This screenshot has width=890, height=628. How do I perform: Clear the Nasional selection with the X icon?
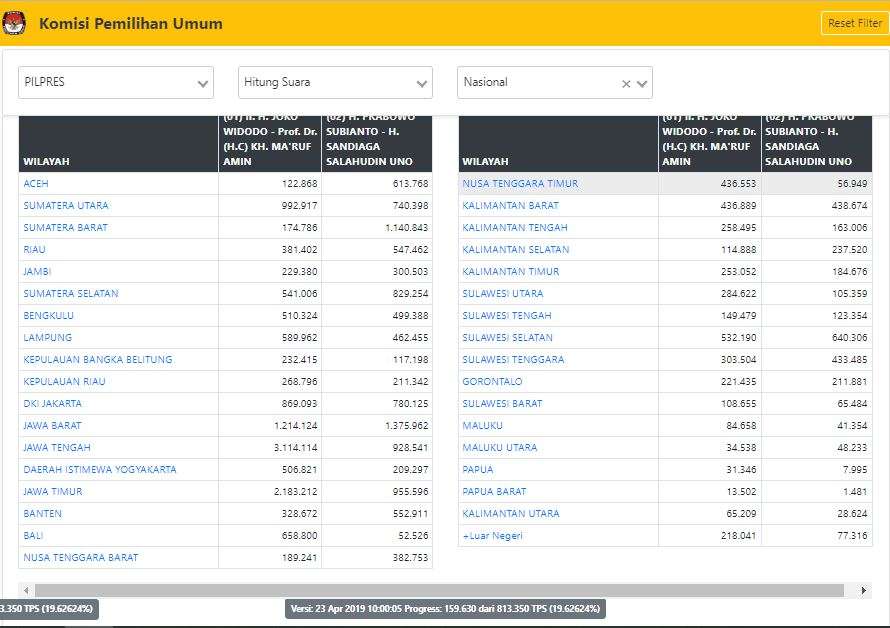coord(626,84)
